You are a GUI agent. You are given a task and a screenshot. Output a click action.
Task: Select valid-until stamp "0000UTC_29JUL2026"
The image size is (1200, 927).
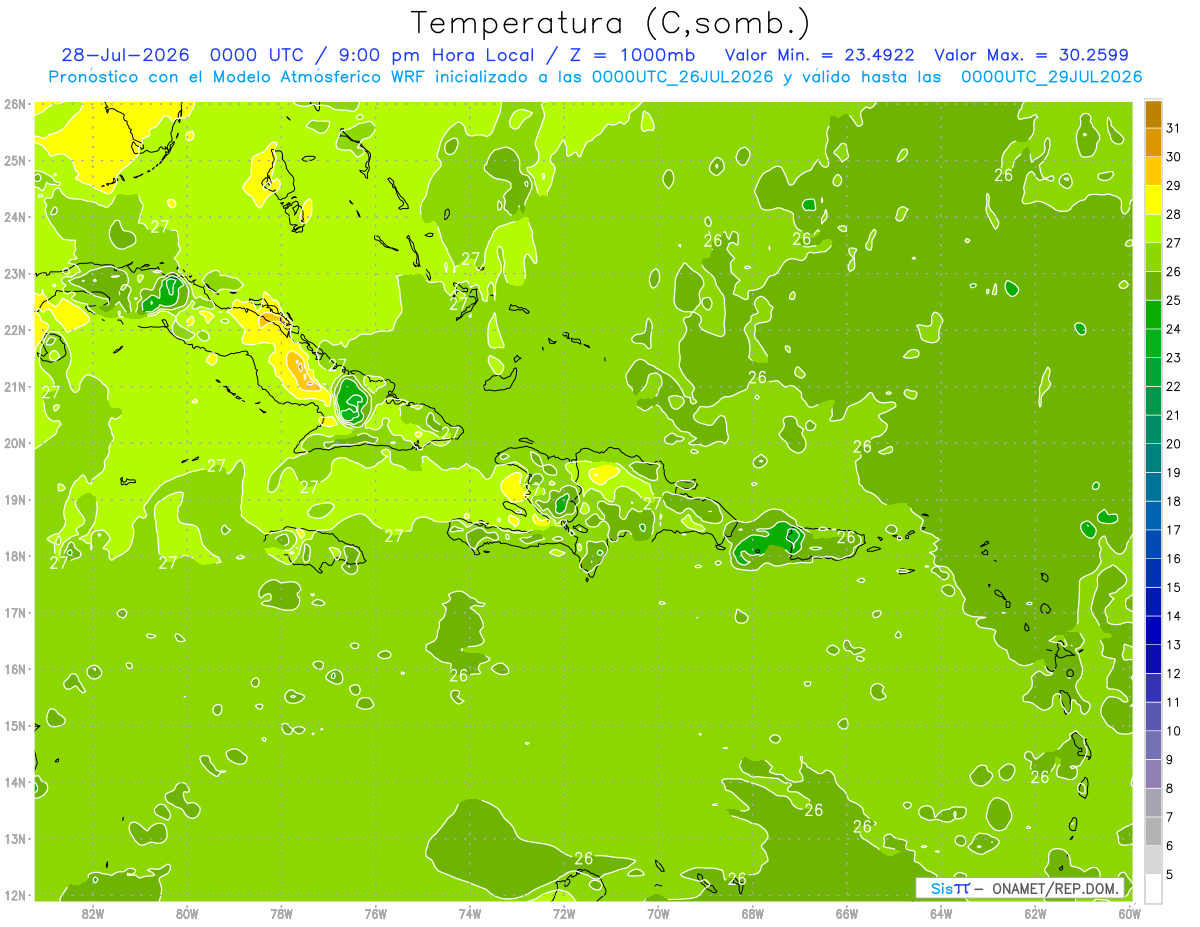[1052, 77]
